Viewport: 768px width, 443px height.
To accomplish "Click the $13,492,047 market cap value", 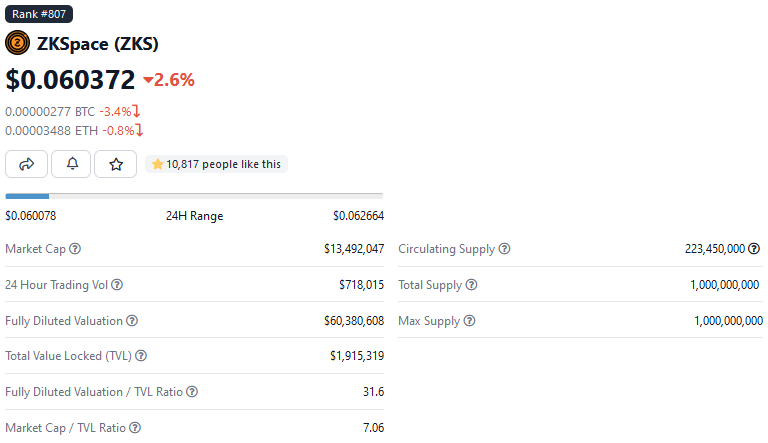I will (354, 249).
